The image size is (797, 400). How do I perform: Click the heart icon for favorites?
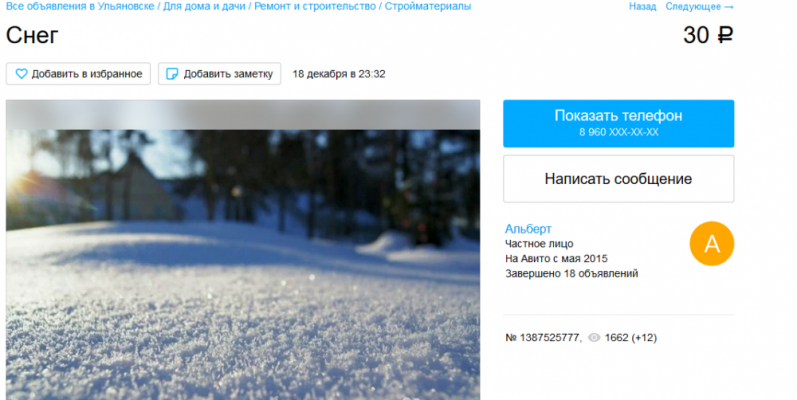click(21, 74)
